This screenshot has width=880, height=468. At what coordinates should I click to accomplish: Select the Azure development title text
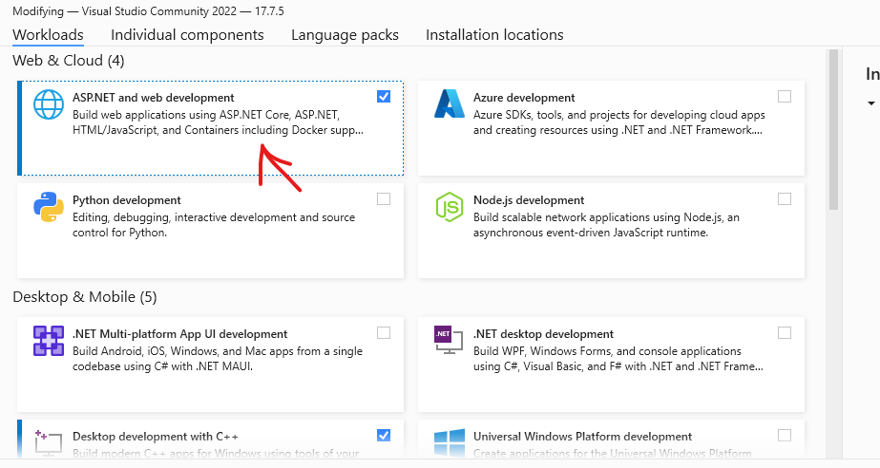[524, 98]
